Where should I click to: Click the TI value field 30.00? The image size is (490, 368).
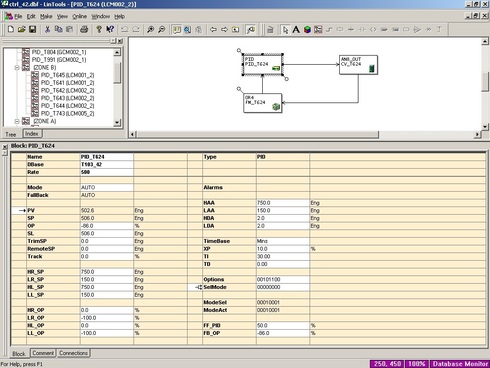[x=283, y=256]
